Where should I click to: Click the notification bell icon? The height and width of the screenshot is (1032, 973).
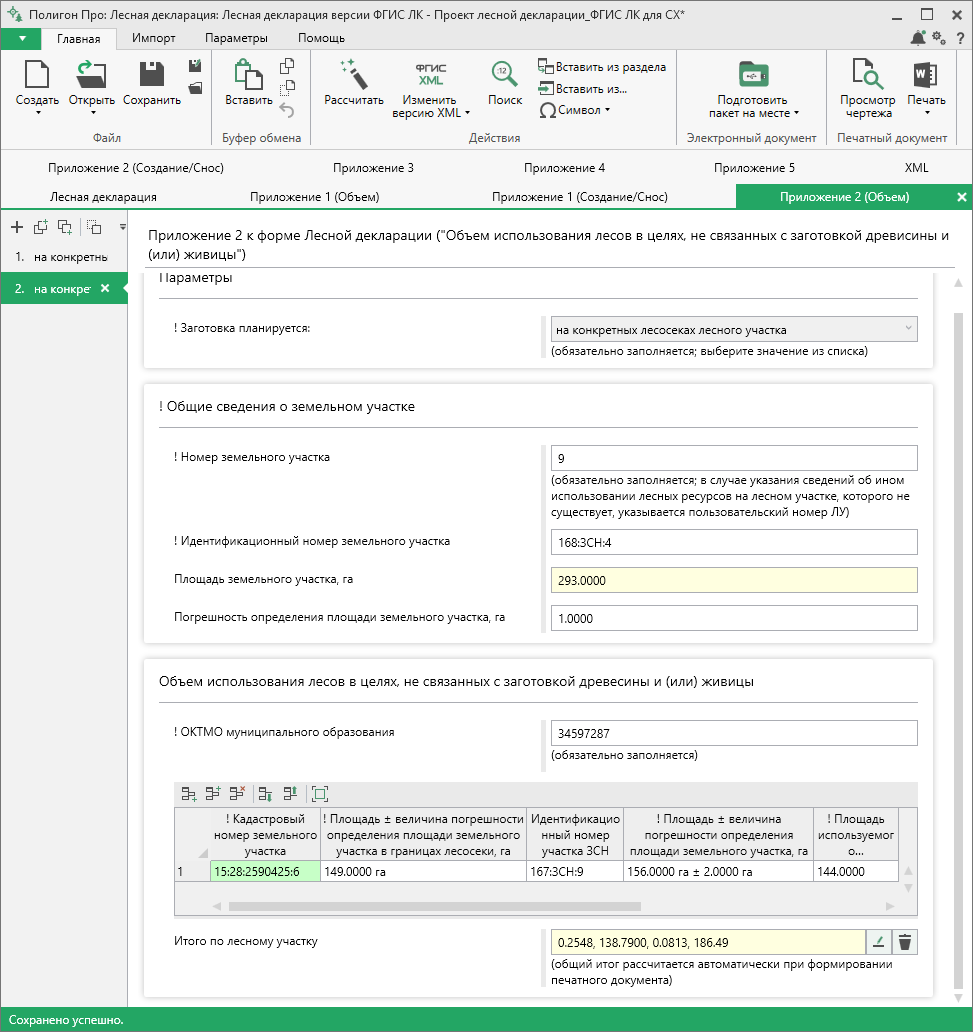tap(918, 38)
